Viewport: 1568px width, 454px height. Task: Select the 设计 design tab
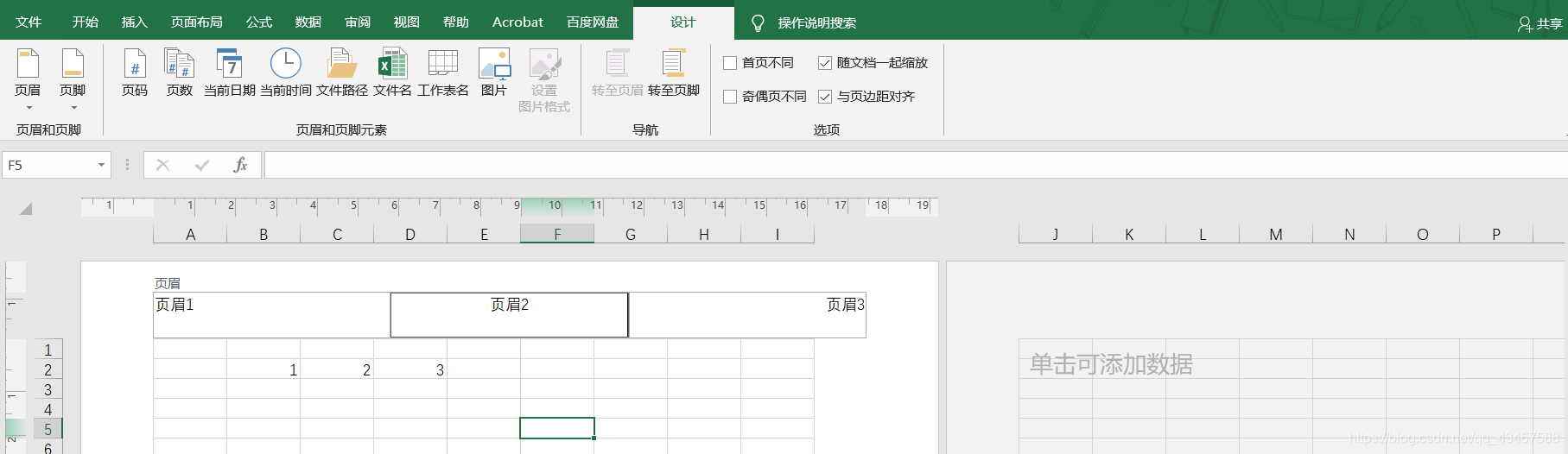click(x=683, y=22)
